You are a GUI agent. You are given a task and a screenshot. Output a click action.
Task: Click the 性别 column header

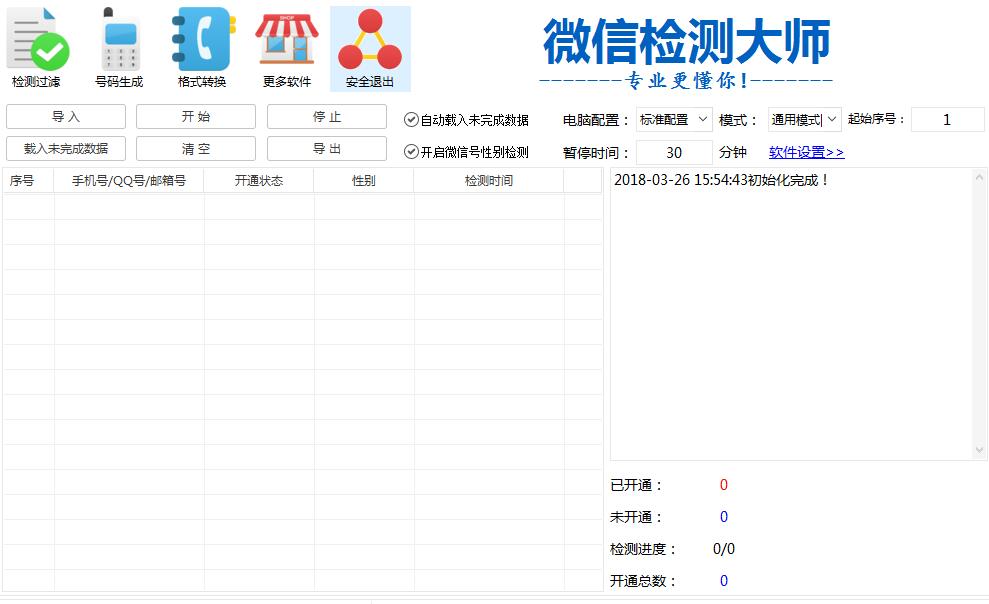click(x=364, y=181)
